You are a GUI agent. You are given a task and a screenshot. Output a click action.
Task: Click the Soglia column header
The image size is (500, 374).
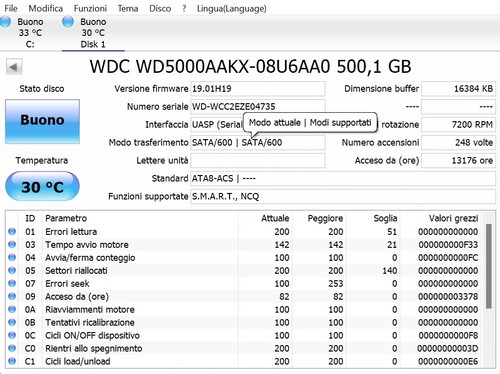(385, 218)
